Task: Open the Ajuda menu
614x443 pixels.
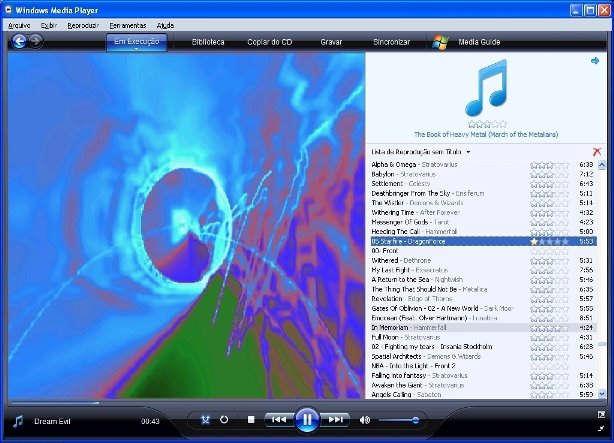Action: (165, 25)
